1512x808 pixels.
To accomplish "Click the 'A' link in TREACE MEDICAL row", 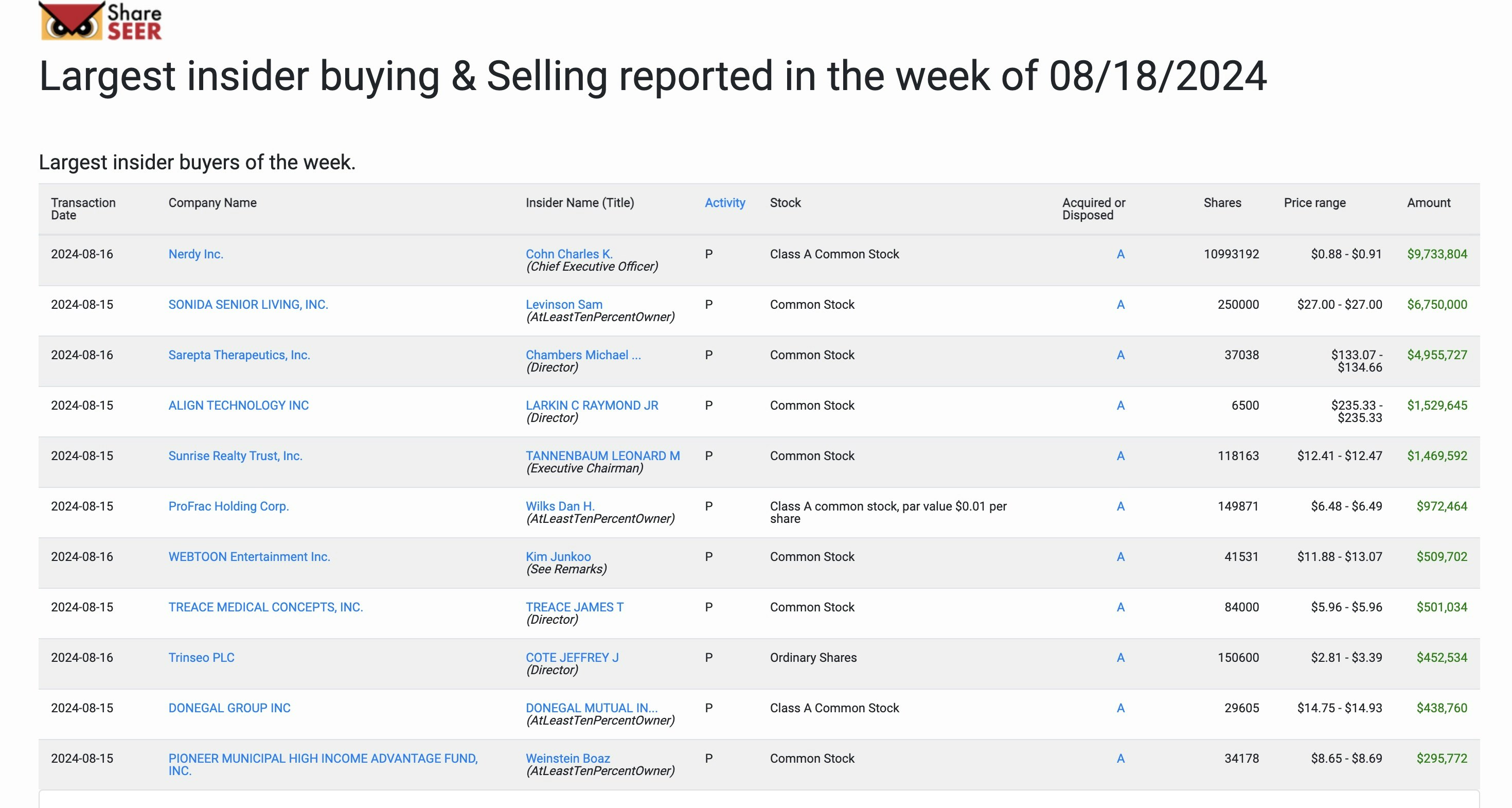I will pos(1120,607).
